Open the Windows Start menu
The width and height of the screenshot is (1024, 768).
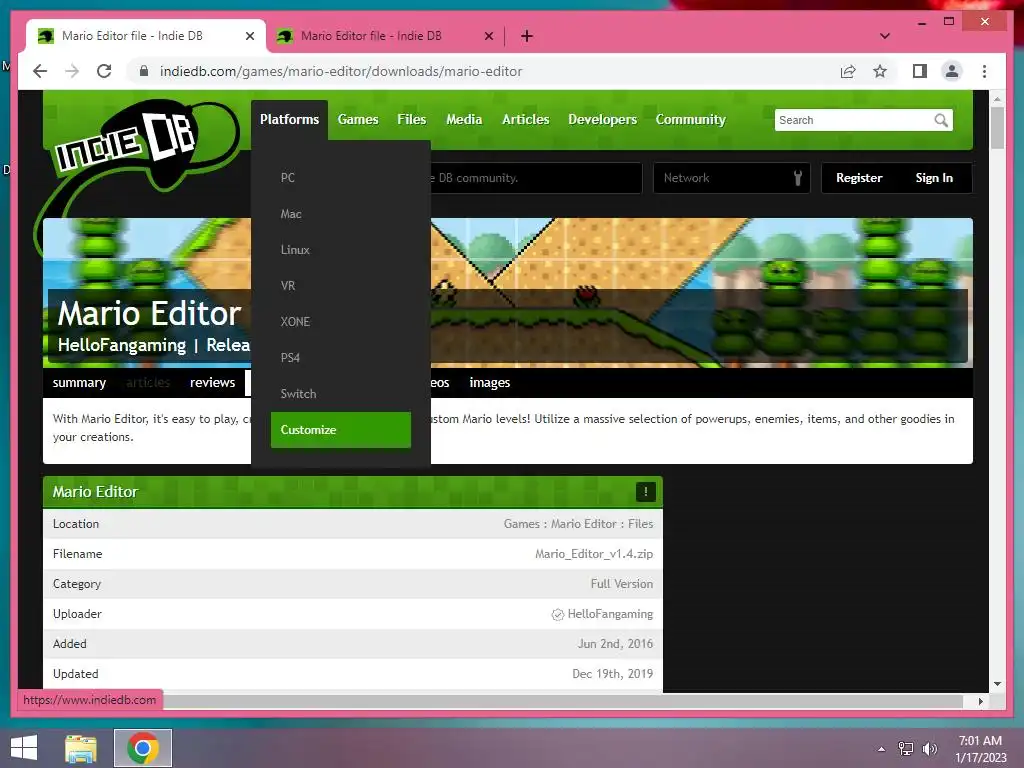[x=24, y=748]
